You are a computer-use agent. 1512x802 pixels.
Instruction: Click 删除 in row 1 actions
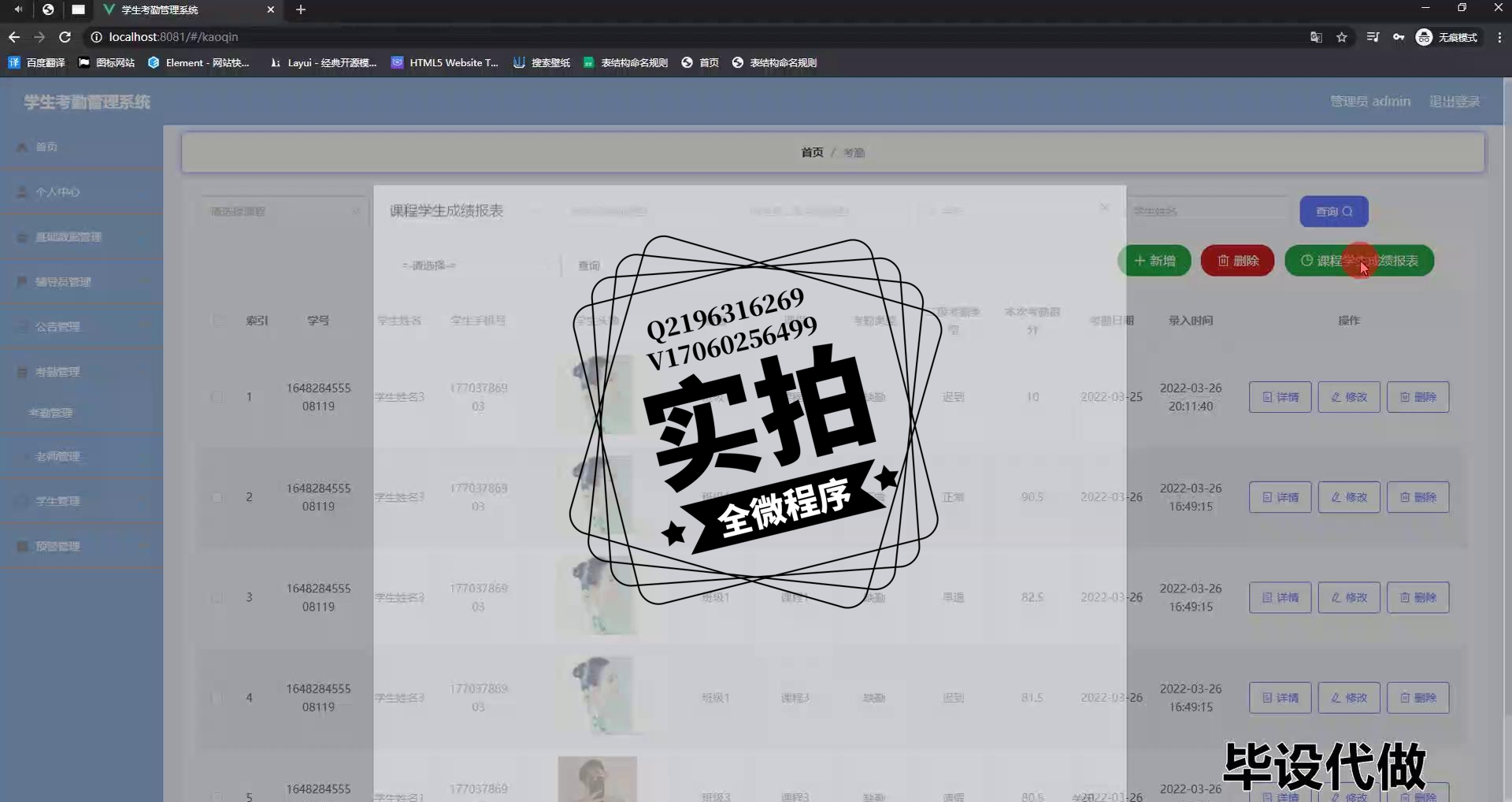(1417, 397)
